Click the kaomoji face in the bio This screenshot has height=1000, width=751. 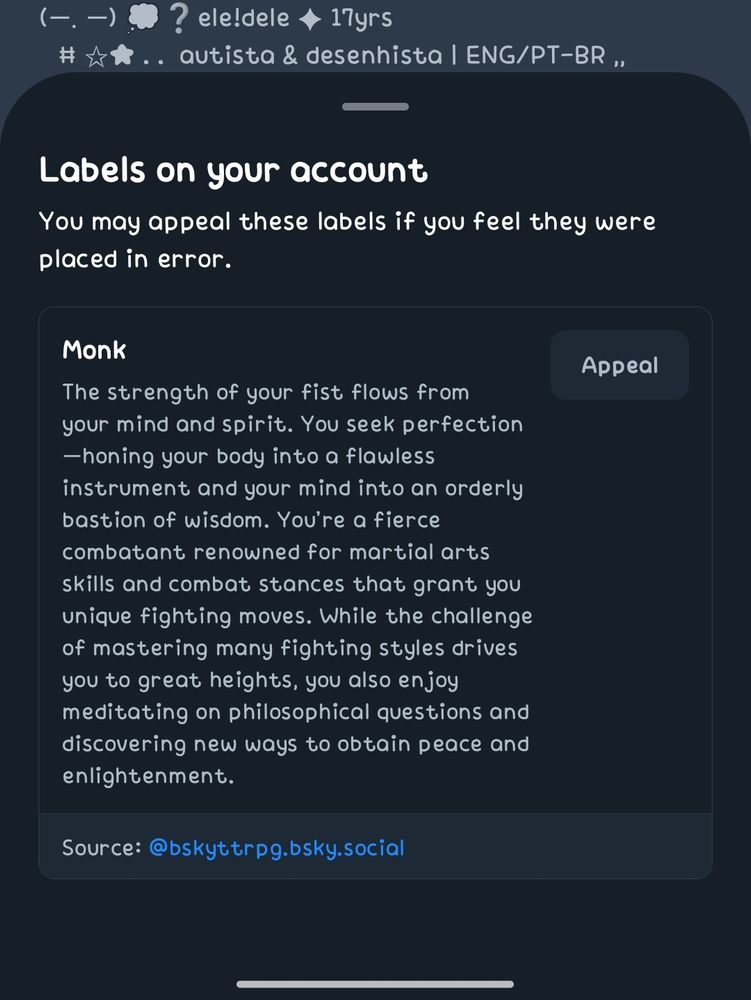tap(77, 18)
